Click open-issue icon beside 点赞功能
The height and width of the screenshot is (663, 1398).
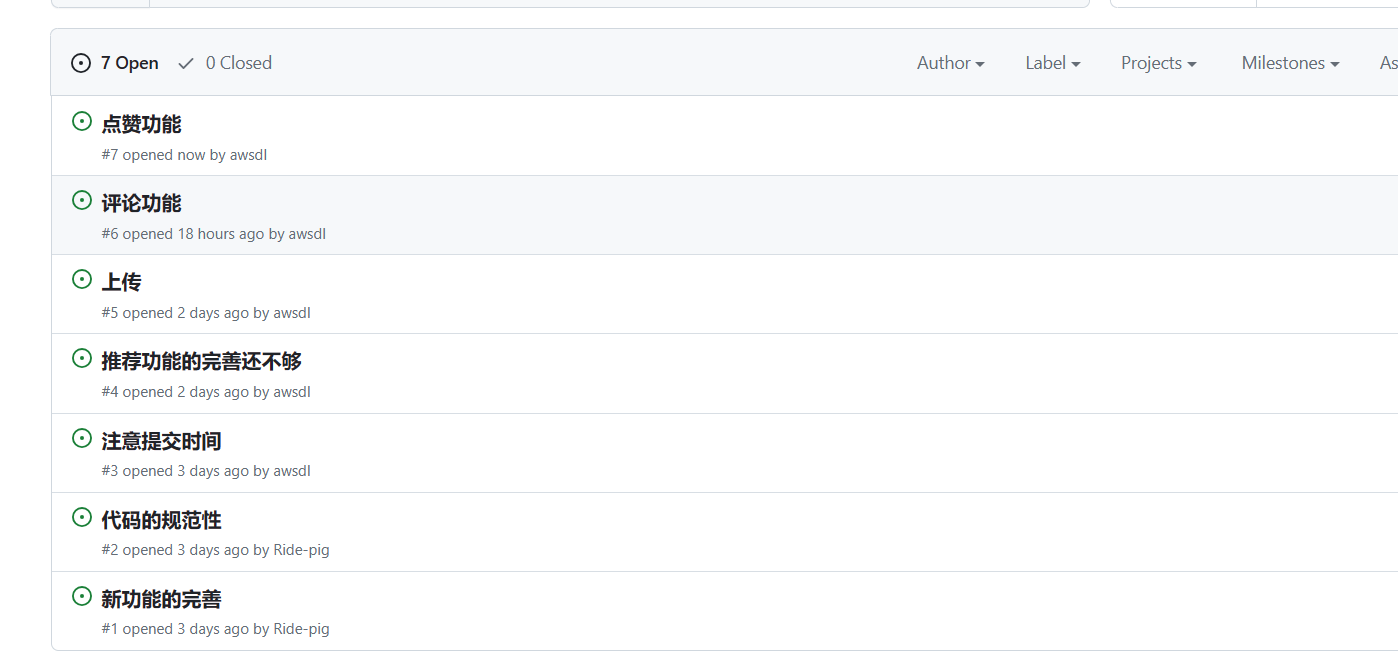(x=82, y=121)
